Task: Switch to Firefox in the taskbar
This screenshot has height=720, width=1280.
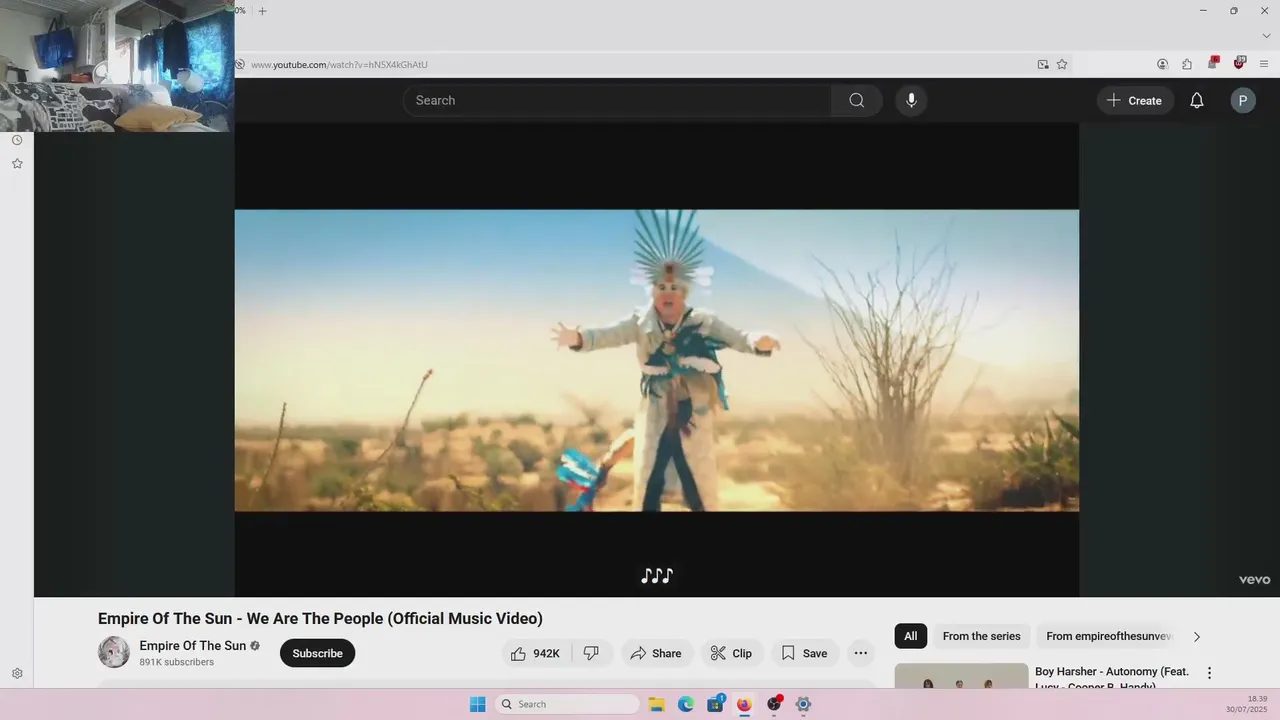Action: pos(744,704)
